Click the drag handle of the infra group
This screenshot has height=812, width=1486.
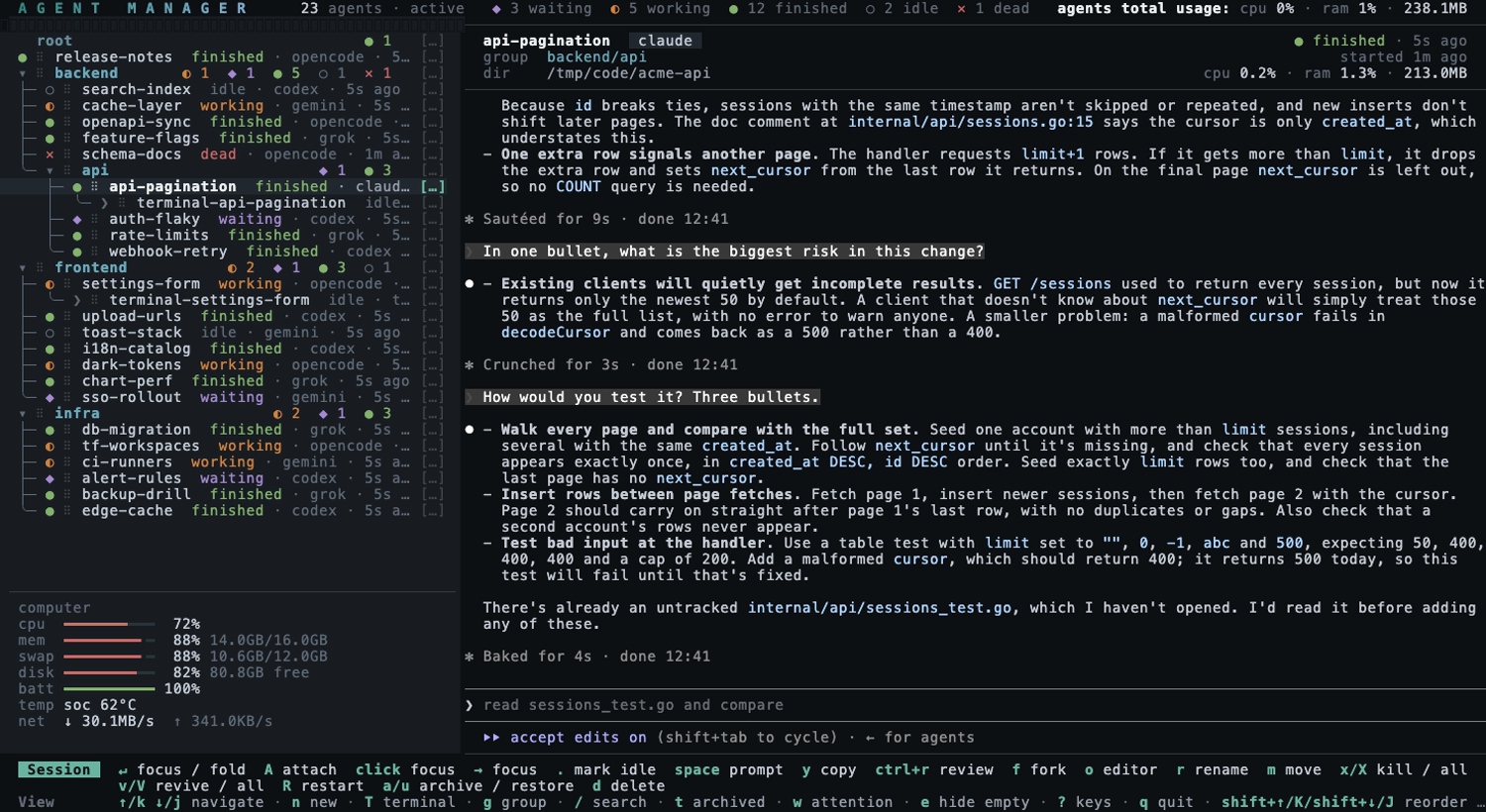pyautogui.click(x=41, y=413)
